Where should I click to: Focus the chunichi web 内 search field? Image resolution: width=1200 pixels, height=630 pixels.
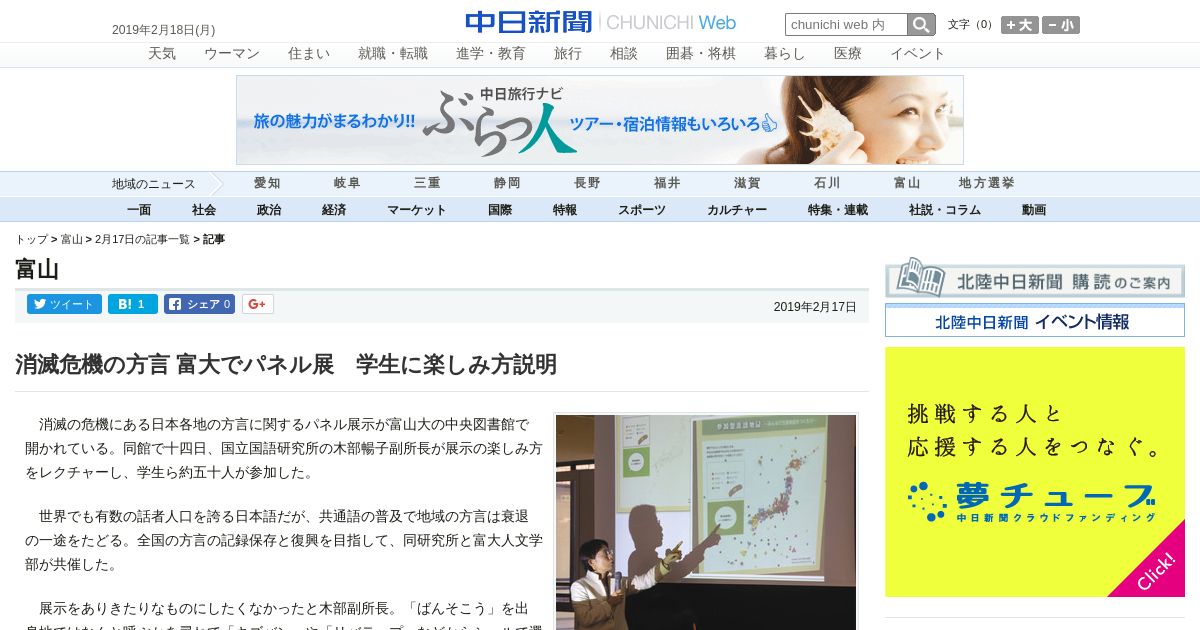846,25
